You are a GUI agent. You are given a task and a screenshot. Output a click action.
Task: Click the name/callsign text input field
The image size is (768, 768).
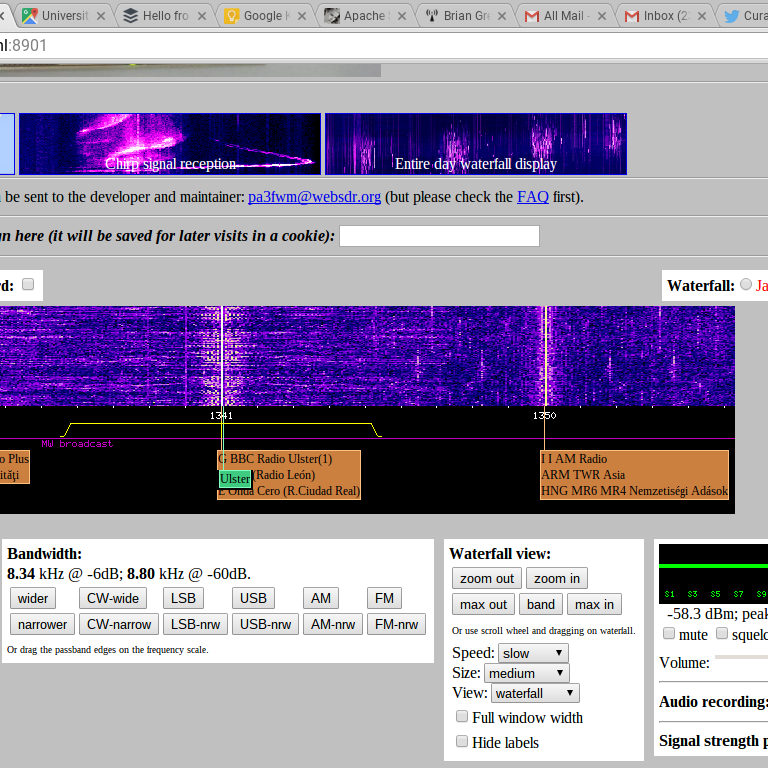click(439, 236)
